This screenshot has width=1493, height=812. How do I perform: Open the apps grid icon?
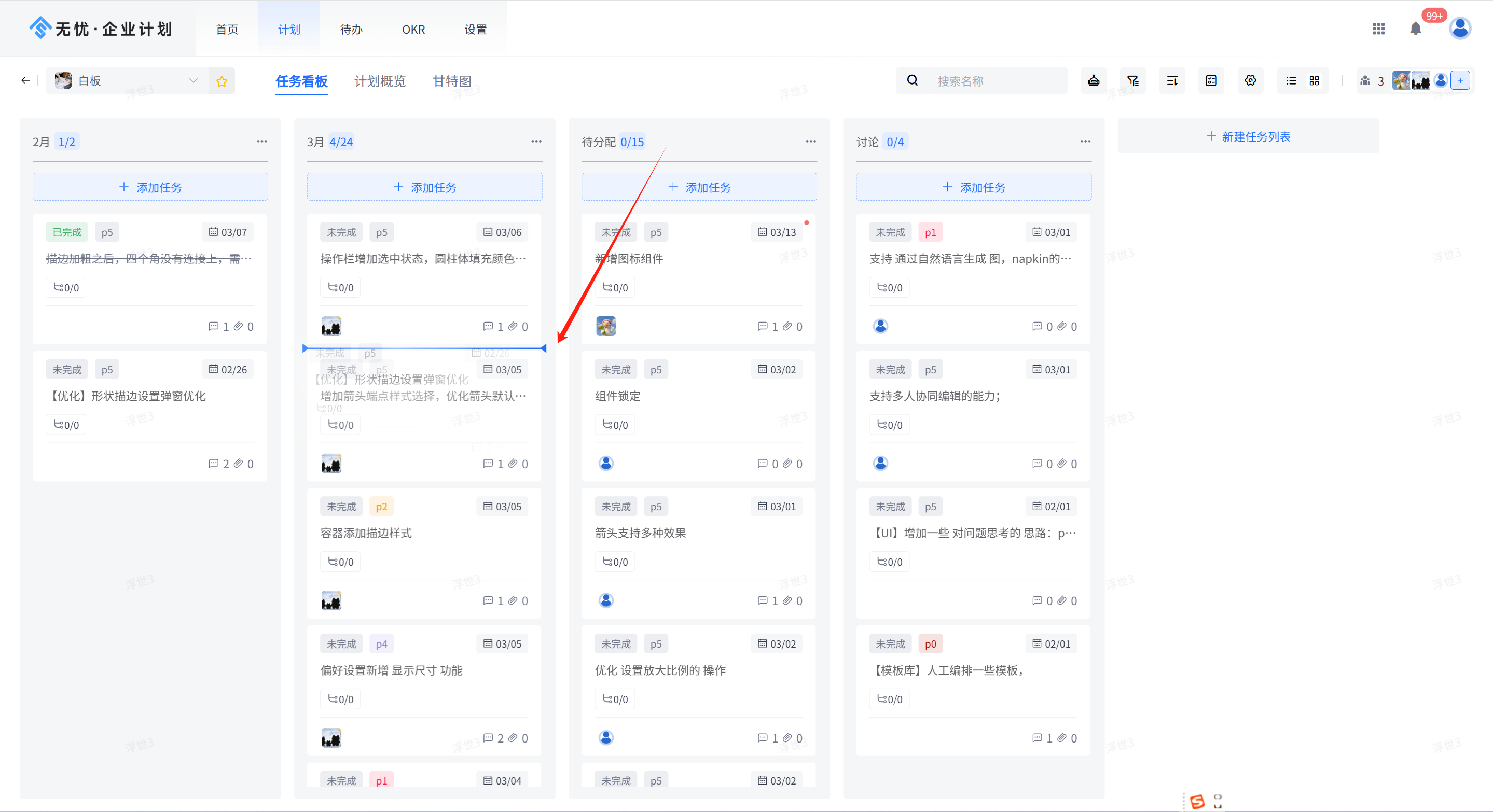click(x=1378, y=29)
